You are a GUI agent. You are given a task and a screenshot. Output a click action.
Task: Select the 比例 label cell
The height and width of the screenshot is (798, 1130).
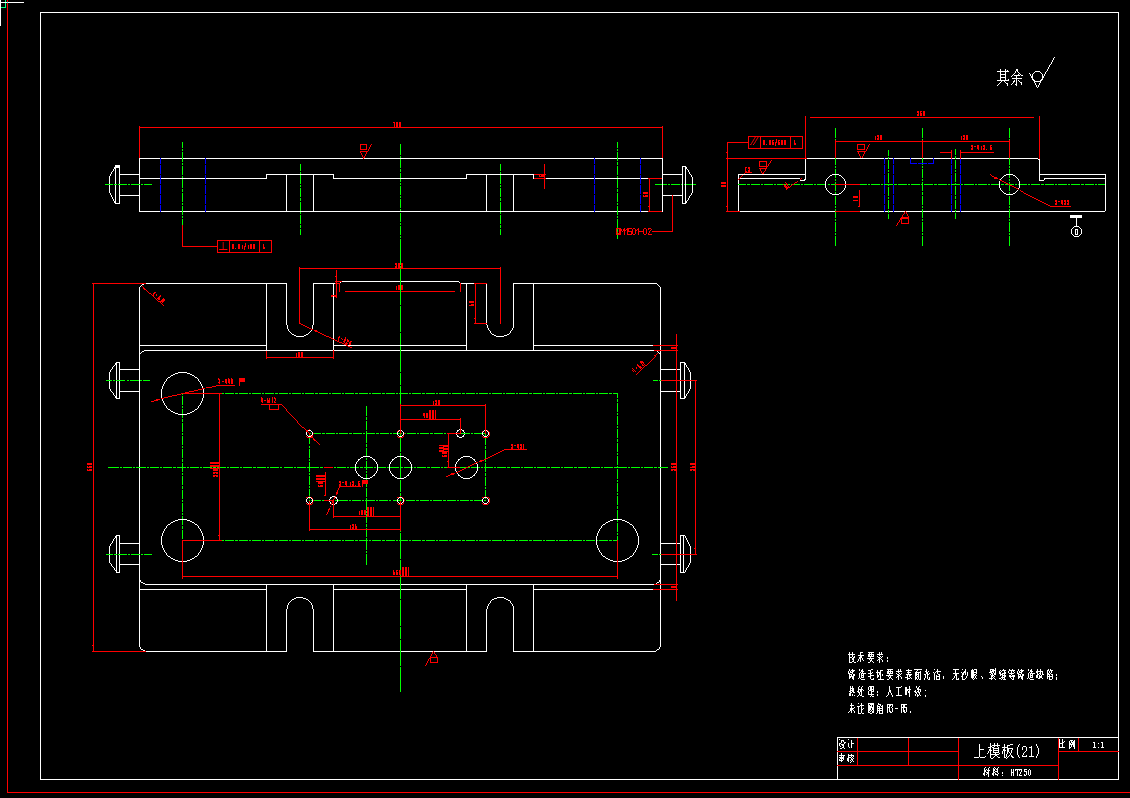click(x=1067, y=745)
